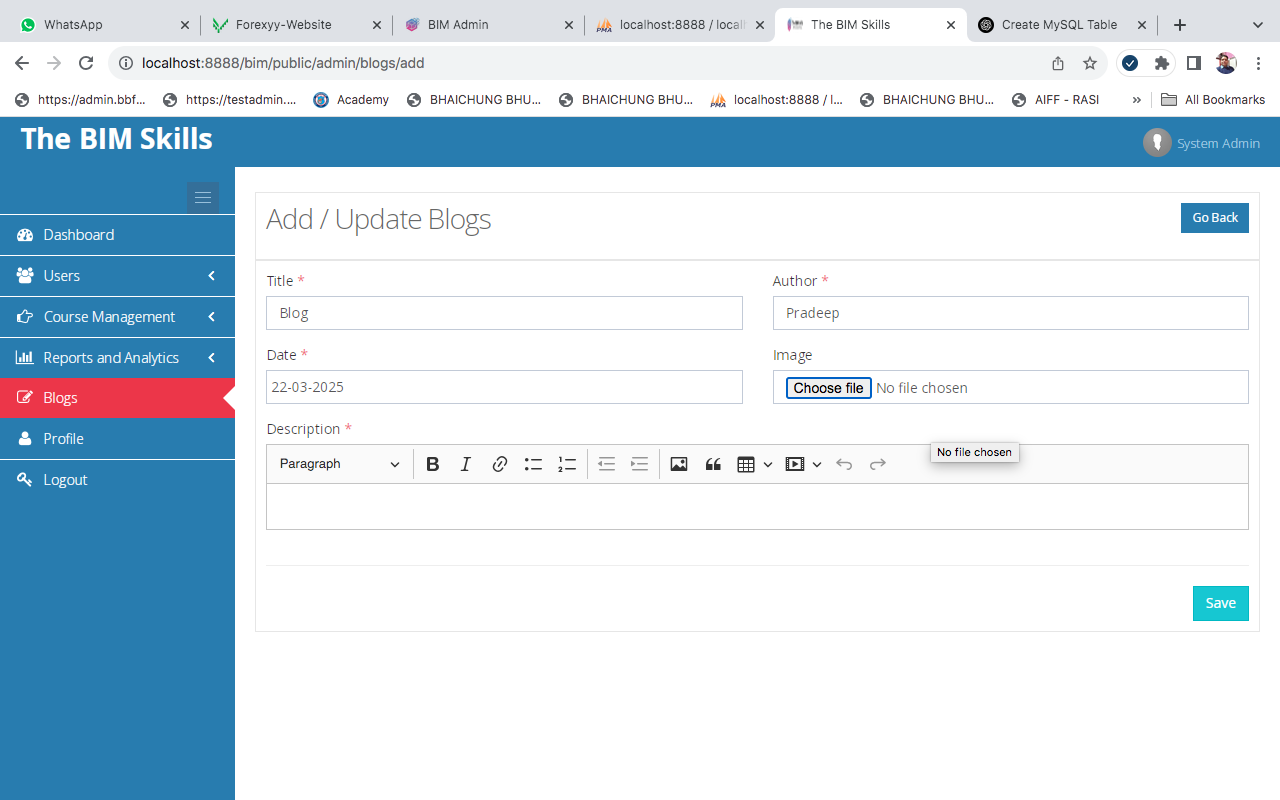The height and width of the screenshot is (800, 1280).
Task: Go forward in browser history
Action: pos(54,63)
